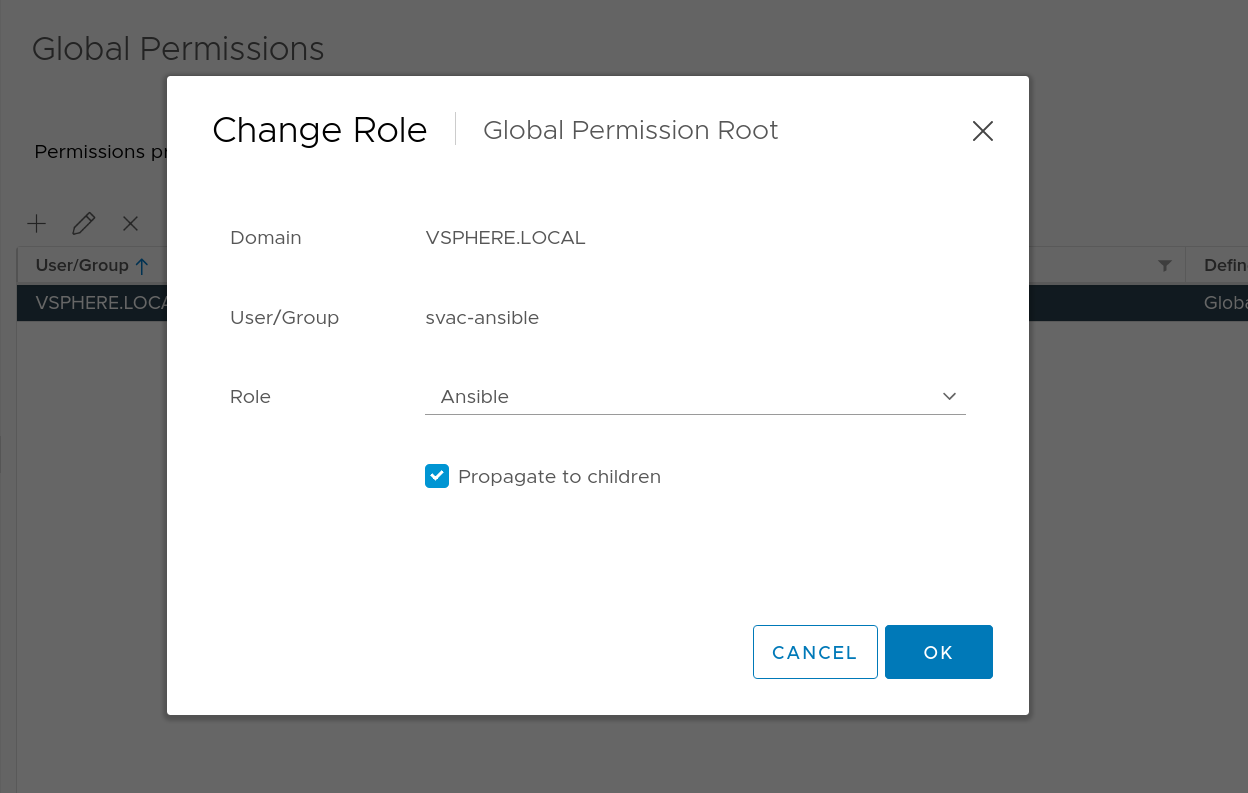Click the Add permission plus icon
The image size is (1248, 793).
click(x=36, y=223)
